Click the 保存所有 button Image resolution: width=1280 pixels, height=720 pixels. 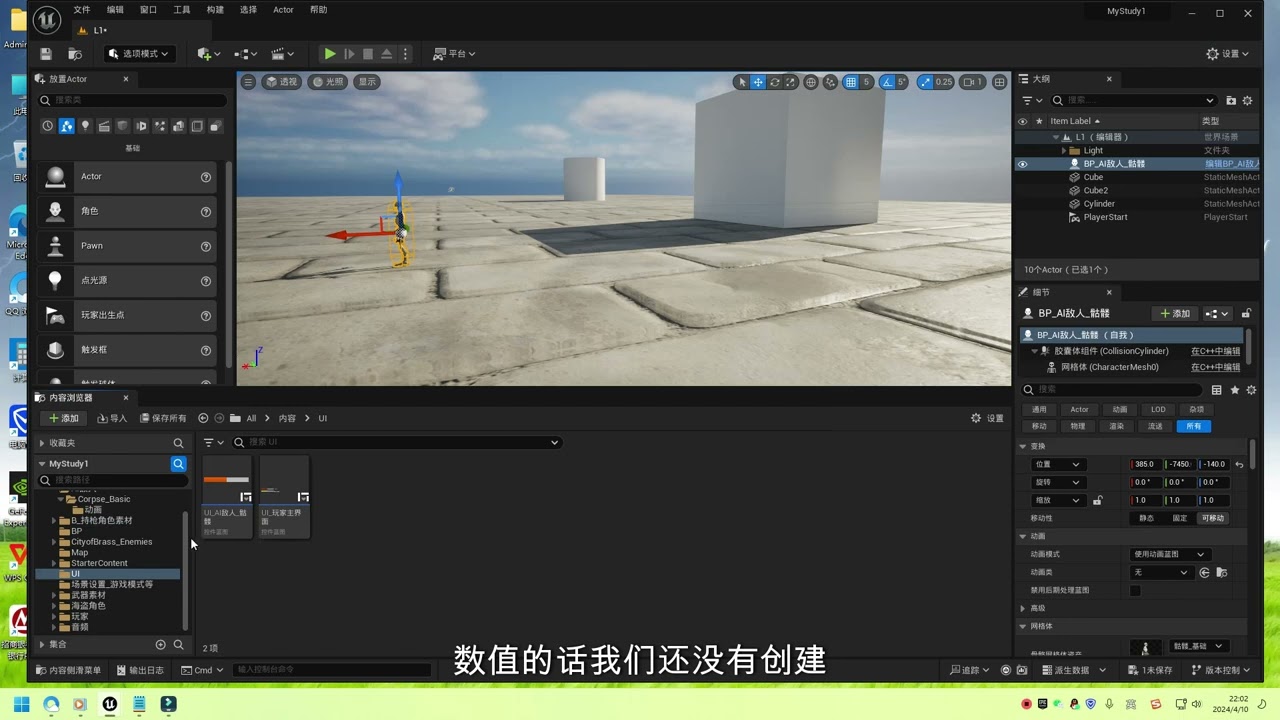[163, 418]
